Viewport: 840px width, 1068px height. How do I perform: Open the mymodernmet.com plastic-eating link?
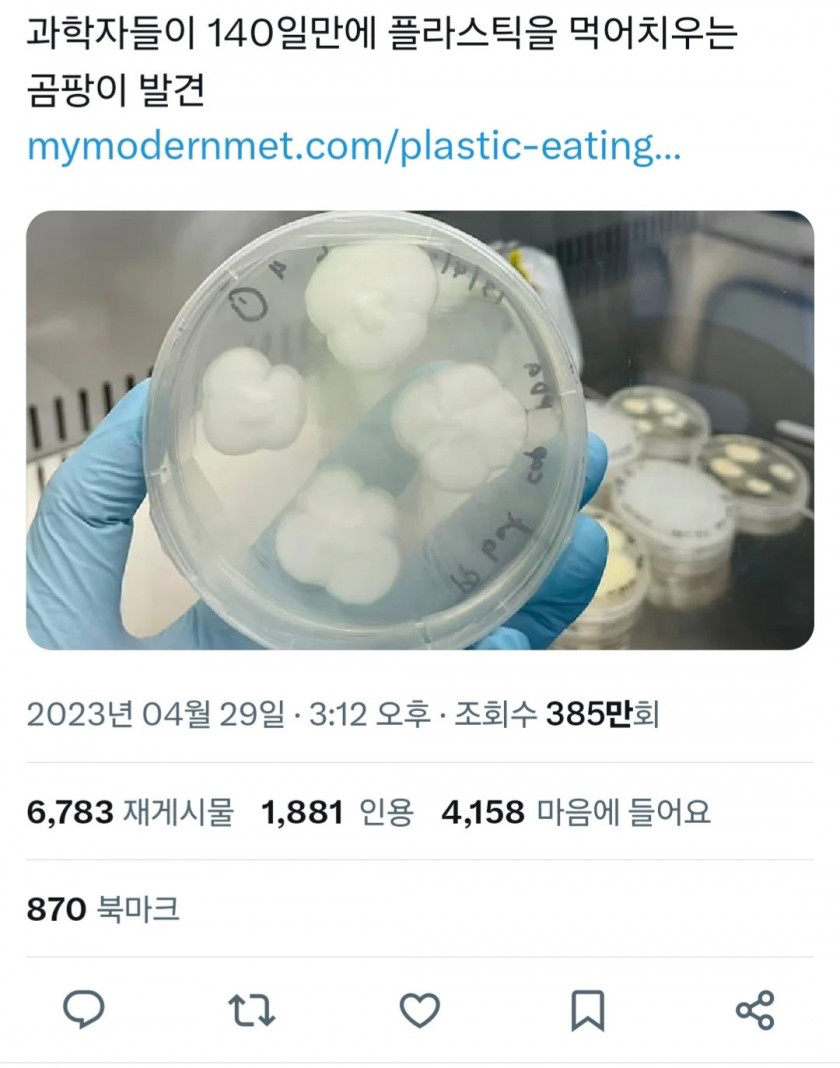354,145
